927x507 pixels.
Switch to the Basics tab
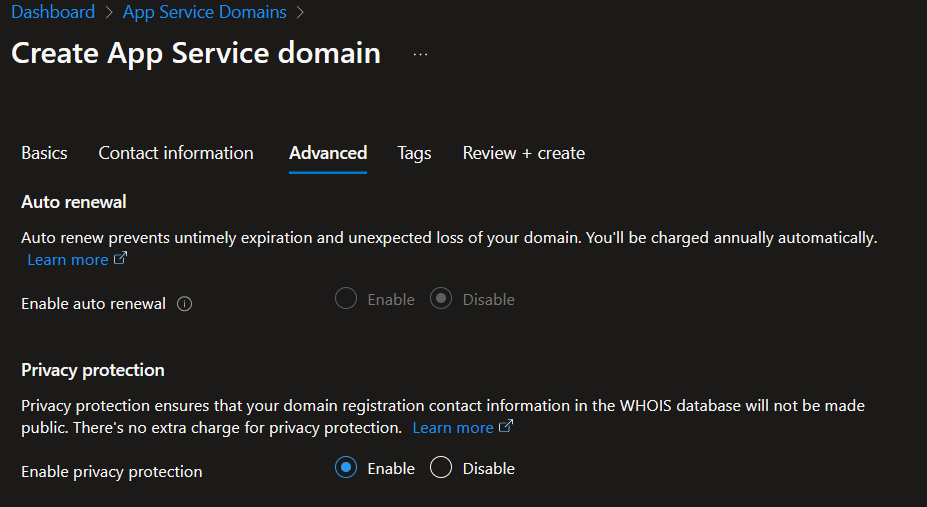(44, 153)
